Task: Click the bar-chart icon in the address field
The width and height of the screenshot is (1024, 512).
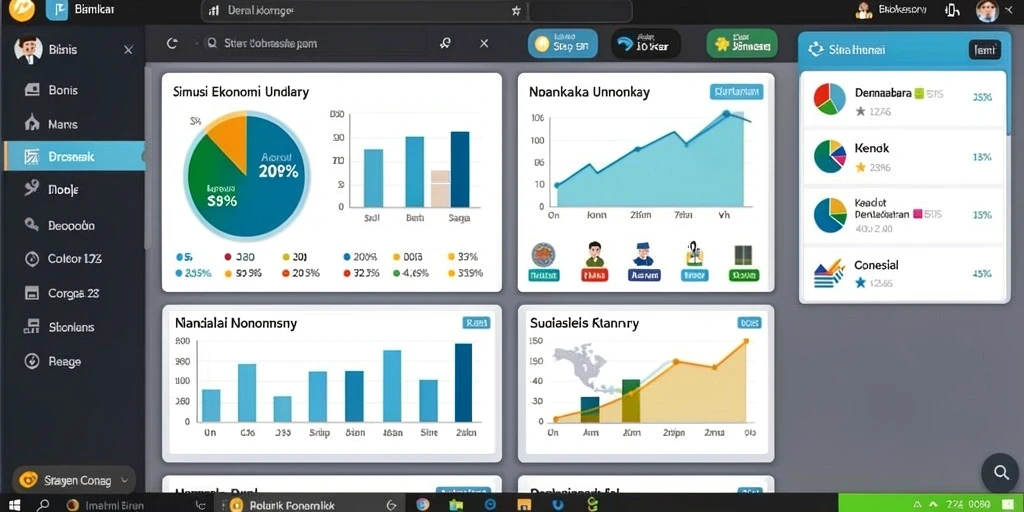Action: coord(213,10)
